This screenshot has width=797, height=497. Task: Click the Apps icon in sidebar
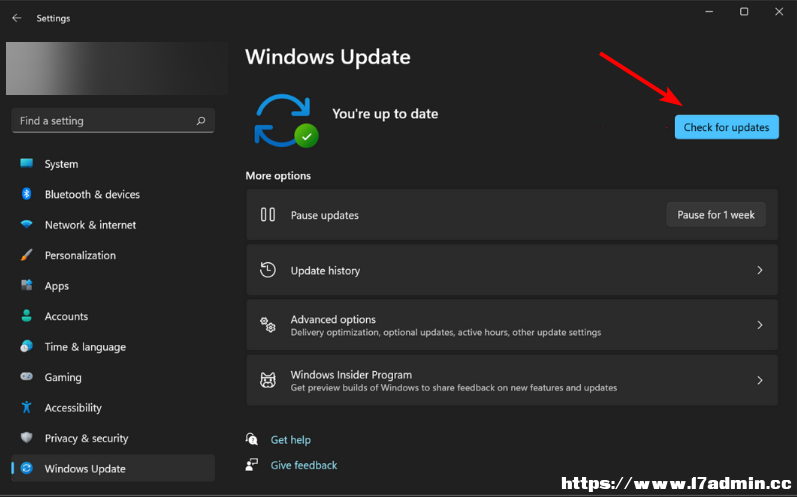pos(26,286)
